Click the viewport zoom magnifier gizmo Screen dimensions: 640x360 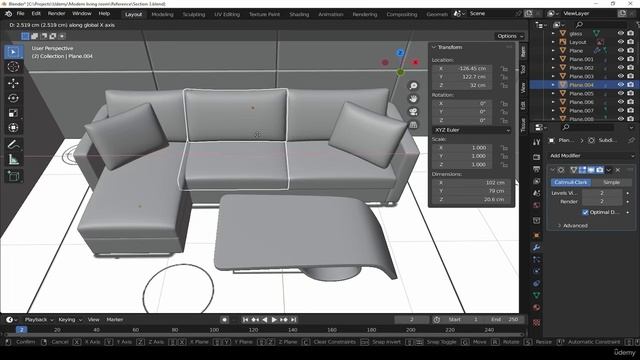(x=413, y=86)
